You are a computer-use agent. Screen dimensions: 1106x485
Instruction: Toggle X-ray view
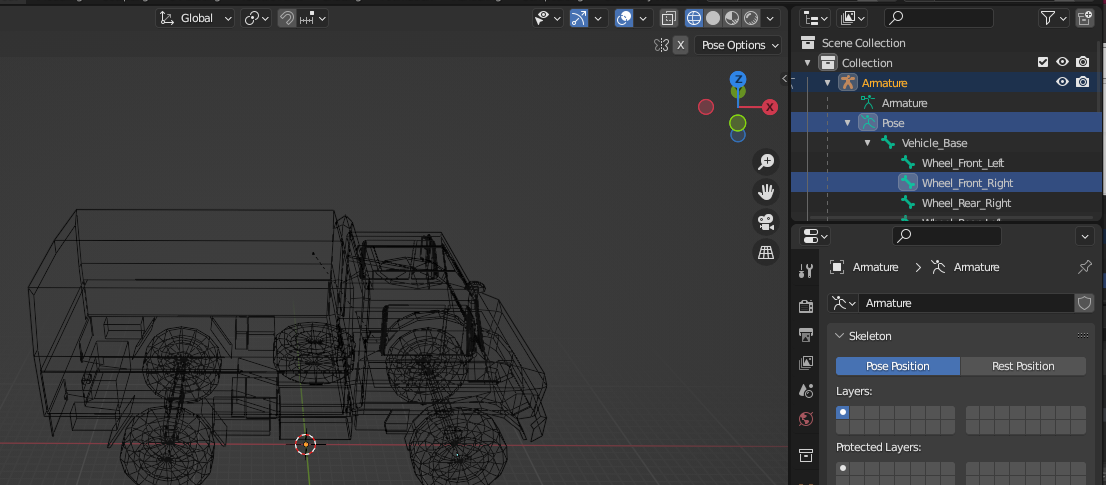click(x=669, y=18)
